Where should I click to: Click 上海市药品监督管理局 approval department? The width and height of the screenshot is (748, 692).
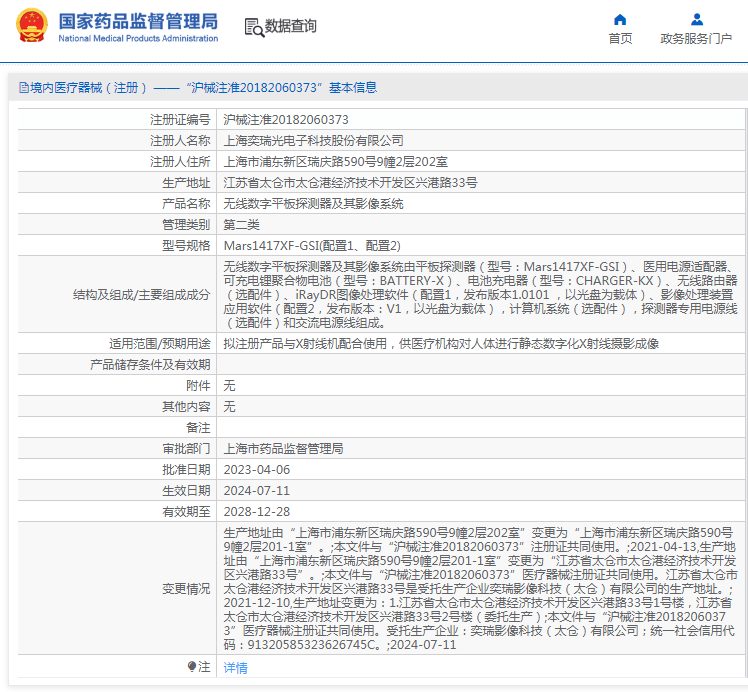tap(283, 448)
